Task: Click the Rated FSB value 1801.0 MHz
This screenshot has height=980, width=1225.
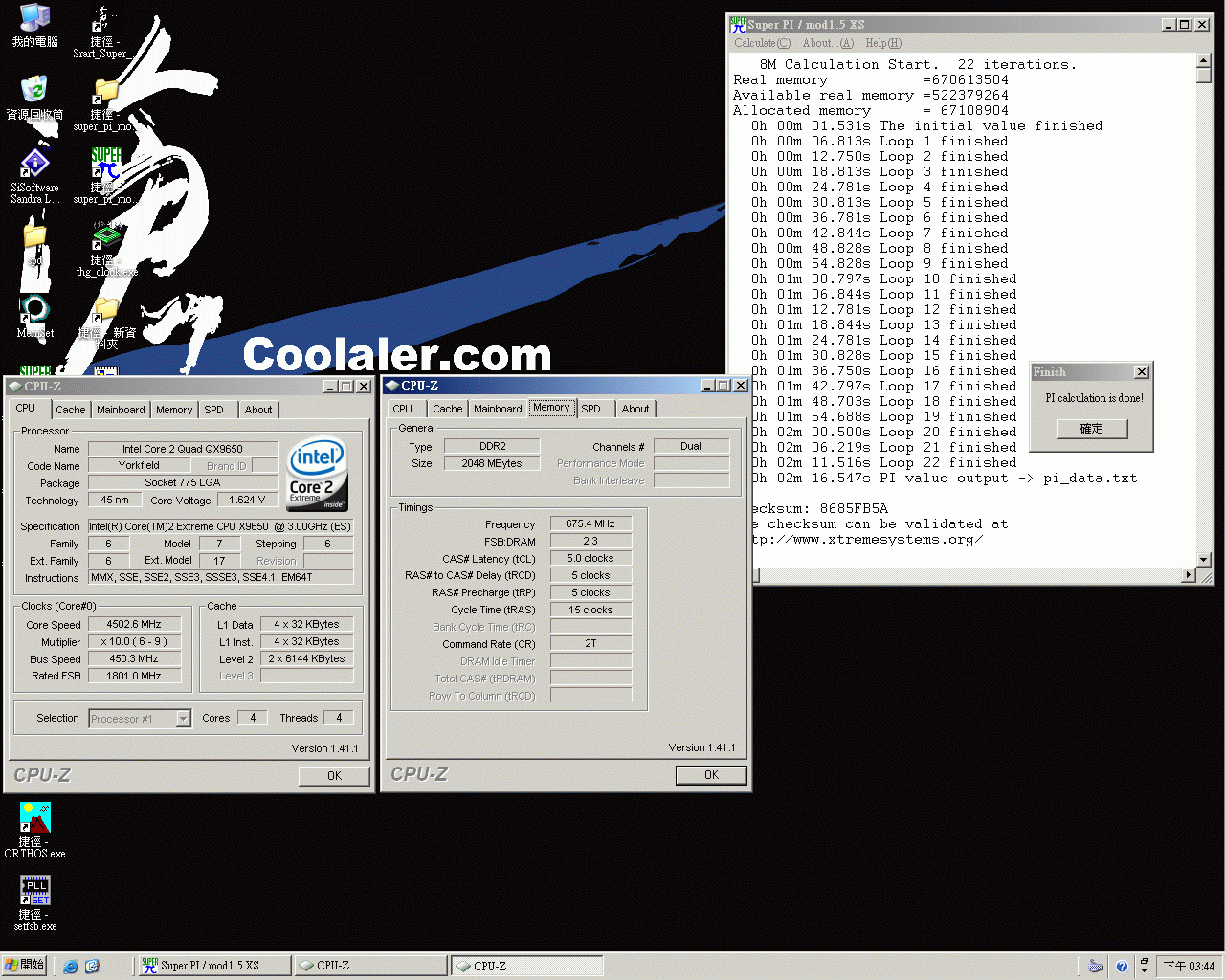Action: [134, 677]
